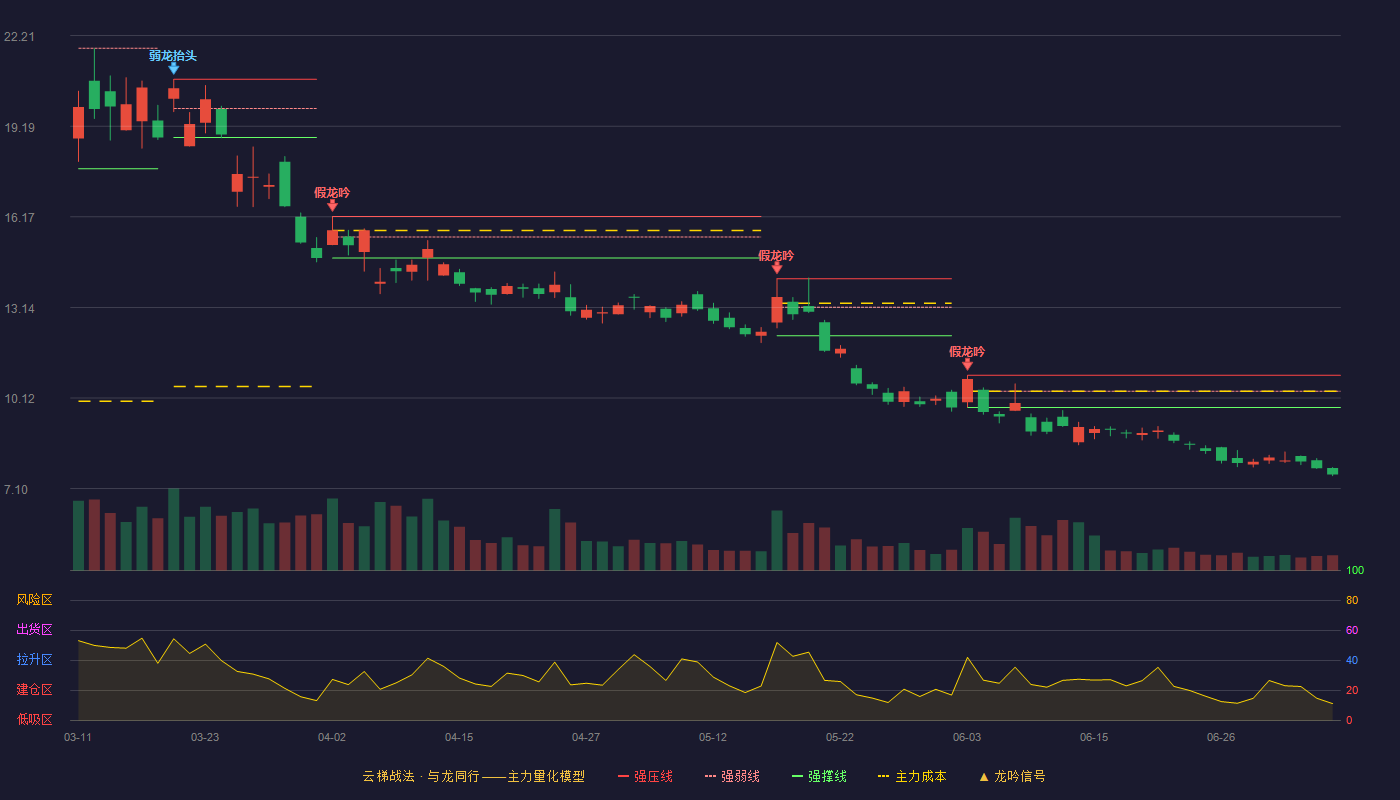Click the first red 假龙吟 arrow marker
The image size is (1400, 800).
[332, 205]
